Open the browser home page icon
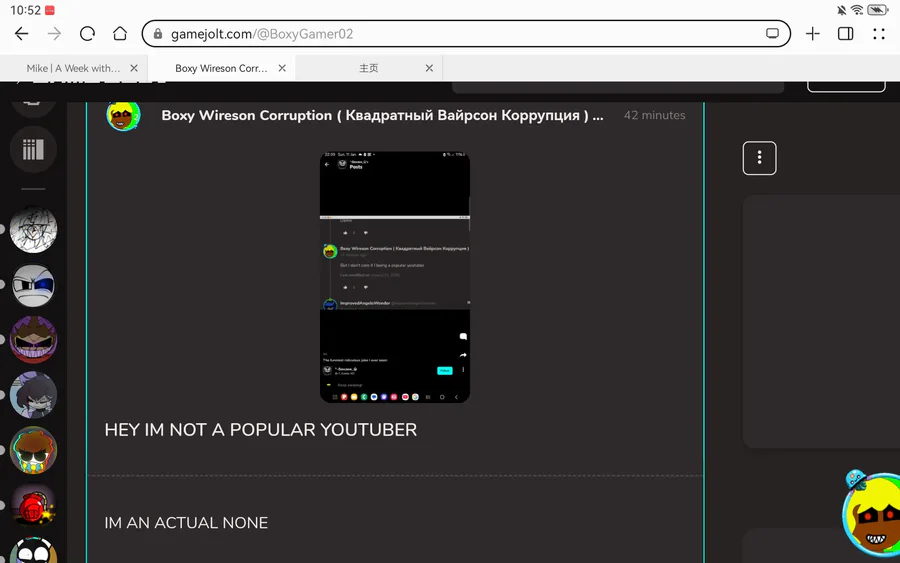The height and width of the screenshot is (563, 900). click(120, 34)
